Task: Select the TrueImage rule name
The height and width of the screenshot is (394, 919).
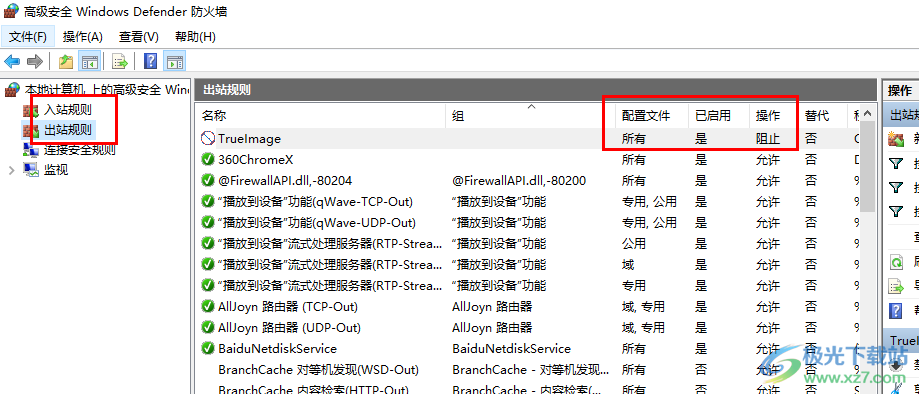Action: pyautogui.click(x=249, y=139)
